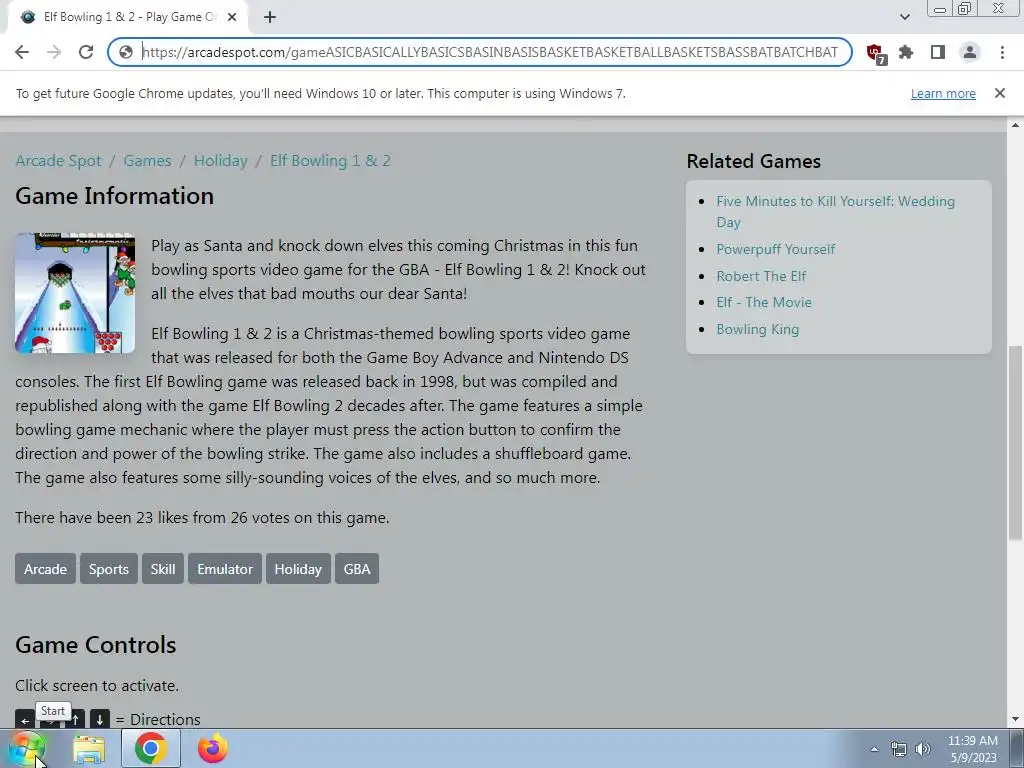The width and height of the screenshot is (1024, 768).
Task: Click the 'Click screen to activate.' text
Action: click(x=97, y=686)
